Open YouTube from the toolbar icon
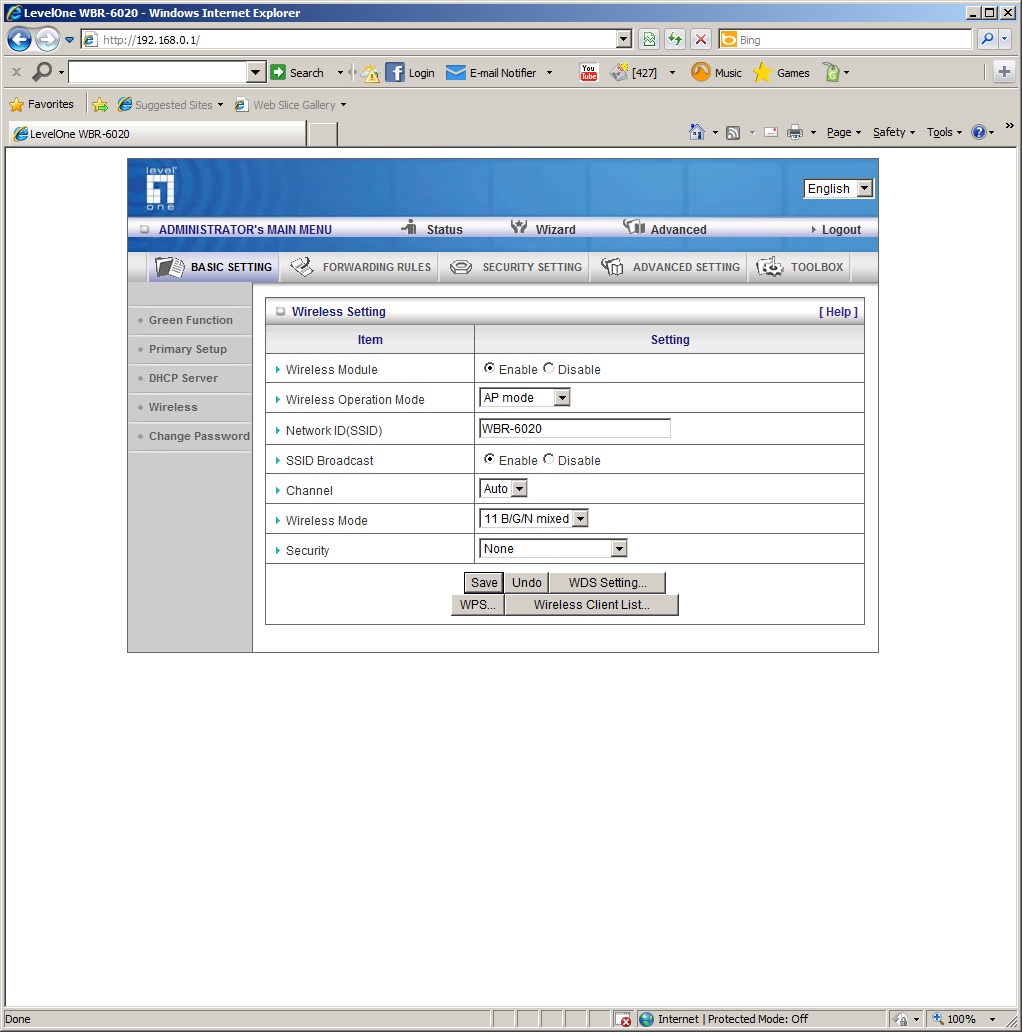Viewport: 1022px width, 1032px height. click(x=588, y=72)
